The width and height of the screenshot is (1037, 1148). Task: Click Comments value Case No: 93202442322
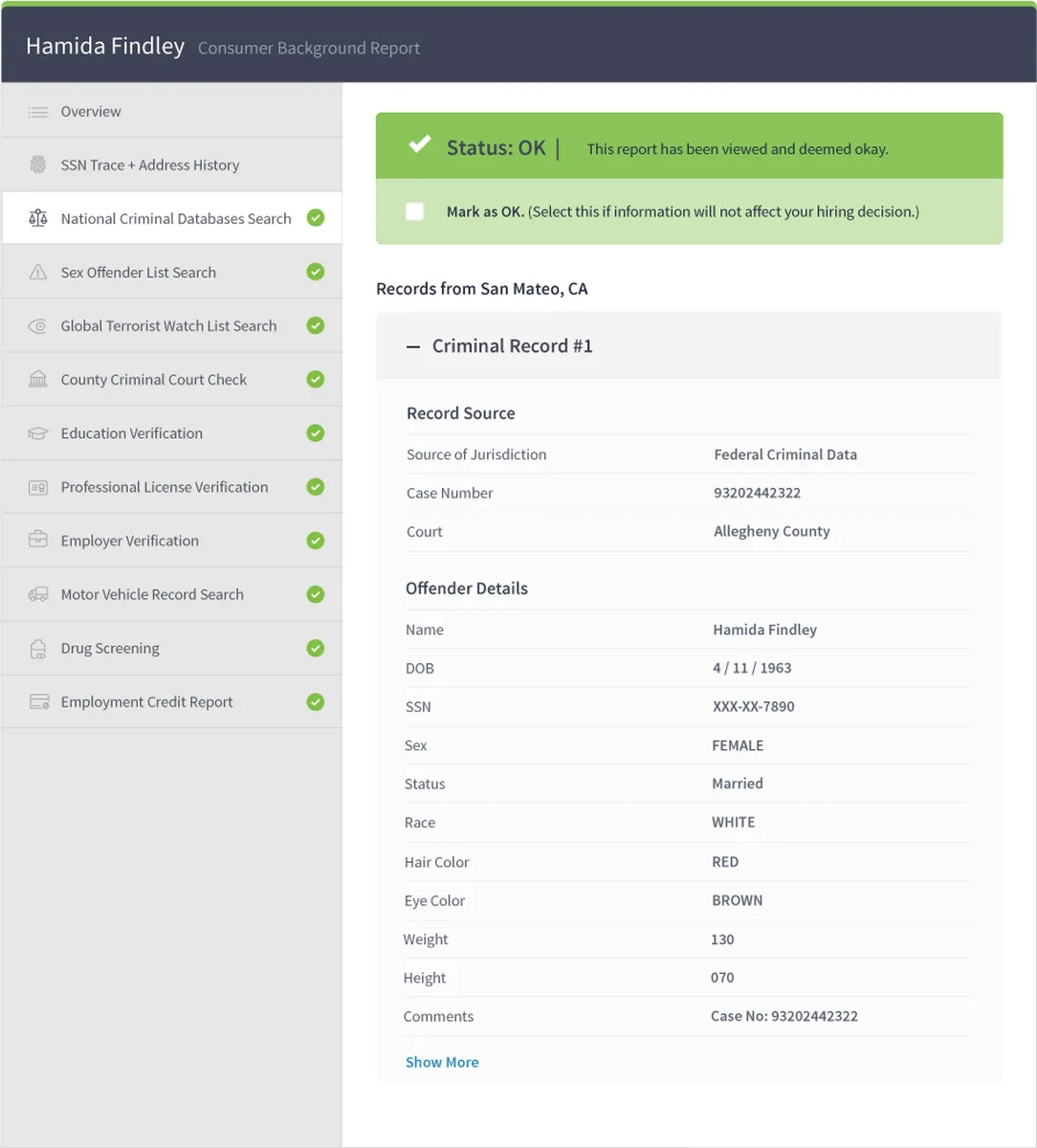coord(784,1016)
